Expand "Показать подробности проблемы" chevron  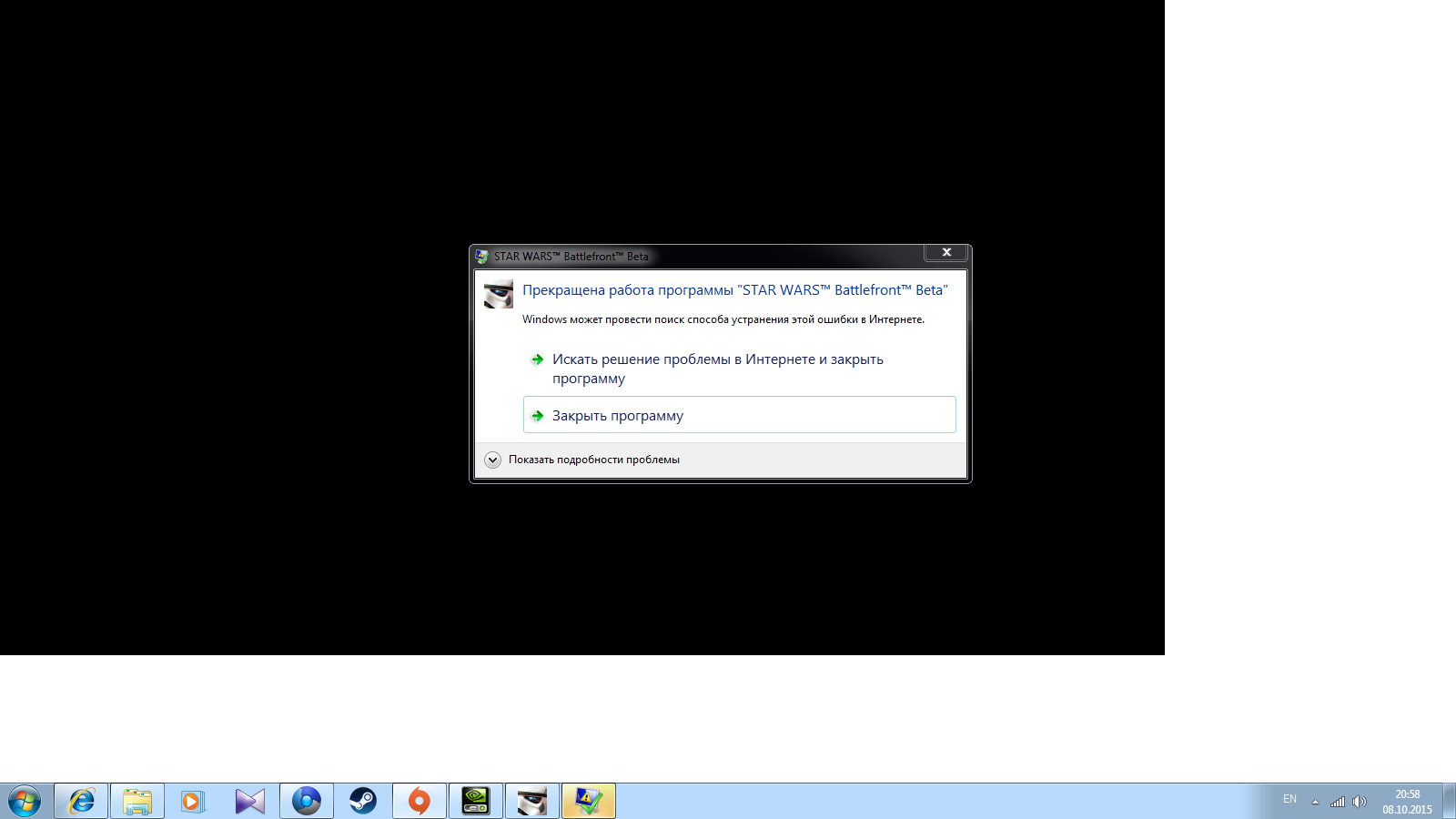point(492,460)
